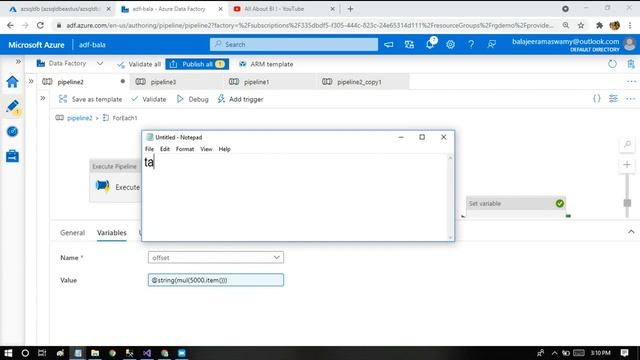
Task: Expand the factory resources pane chevrons
Action: 31,82
